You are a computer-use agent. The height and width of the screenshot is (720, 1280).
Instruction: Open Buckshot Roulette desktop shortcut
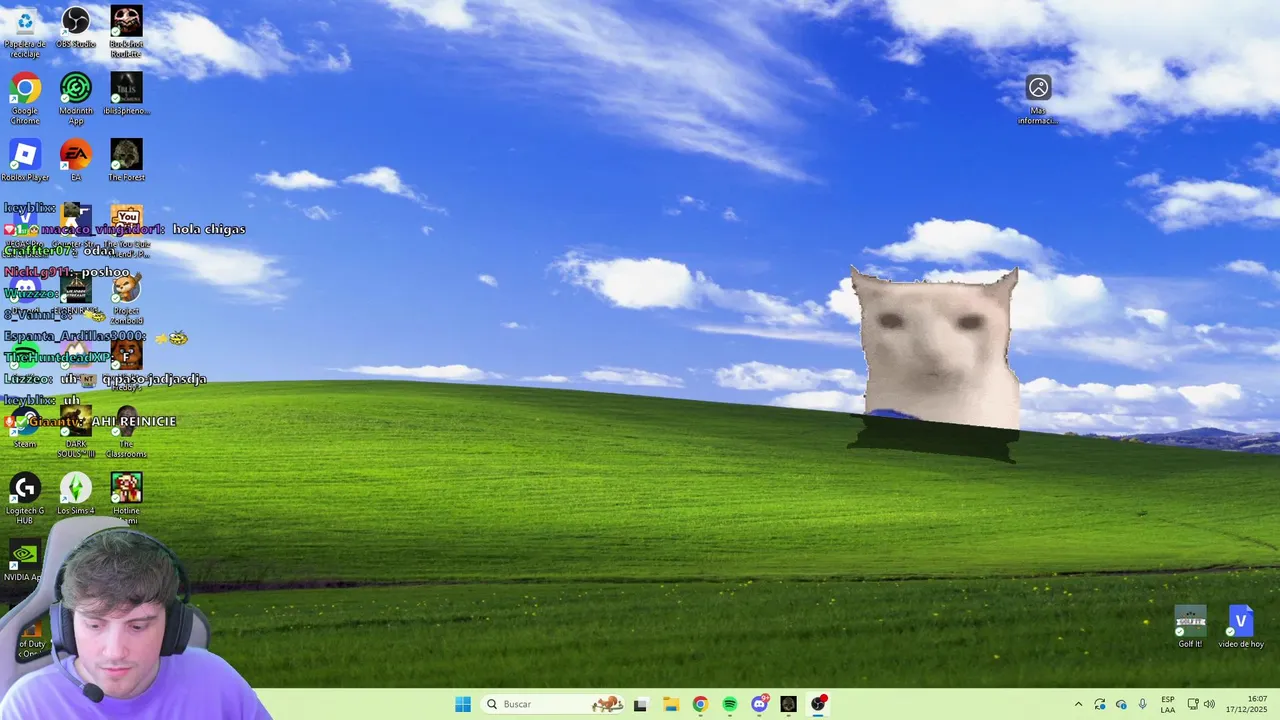click(126, 32)
